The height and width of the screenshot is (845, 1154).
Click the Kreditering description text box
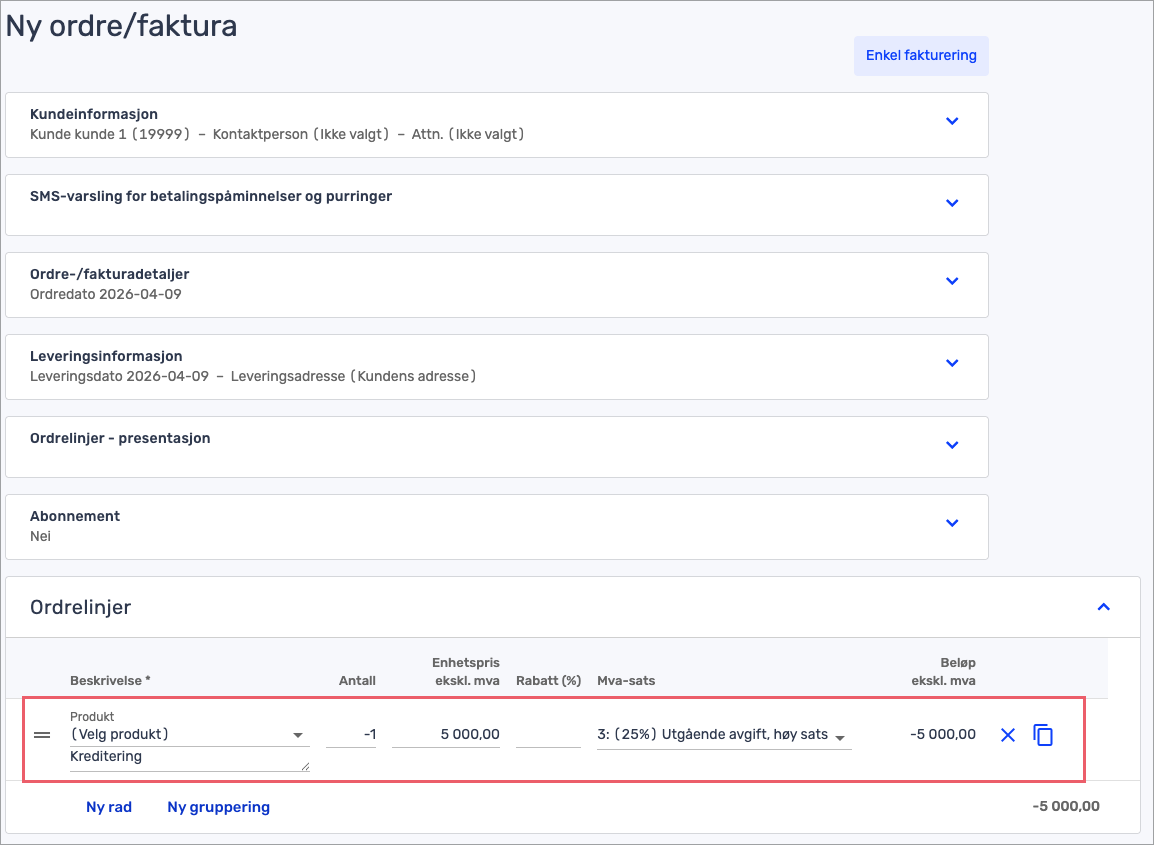[187, 758]
